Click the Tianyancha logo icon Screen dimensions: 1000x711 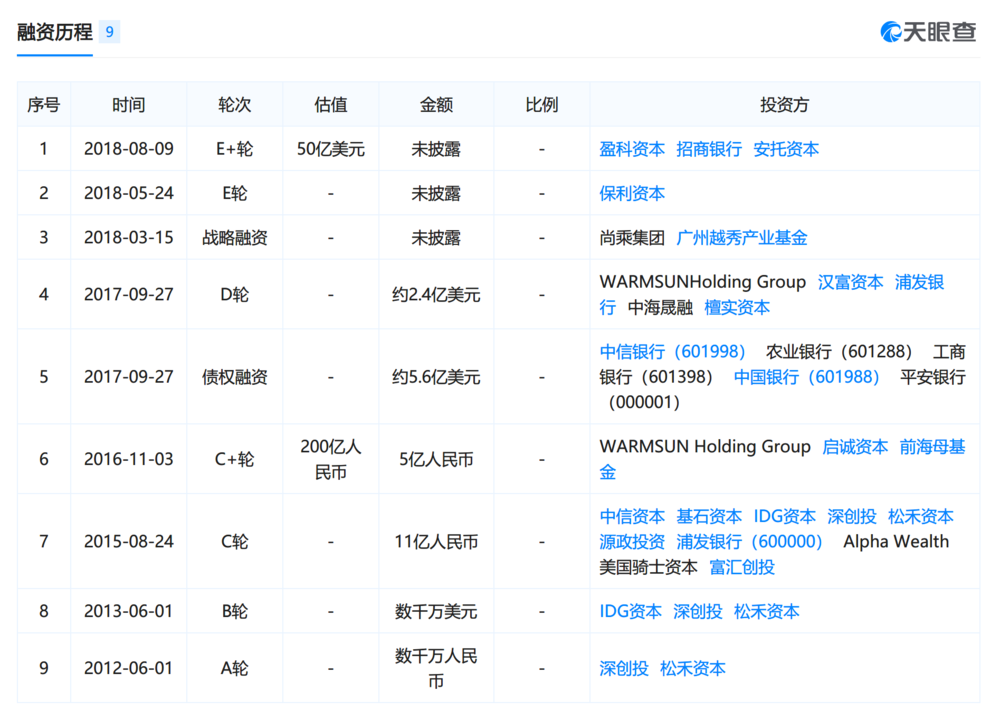pos(930,31)
